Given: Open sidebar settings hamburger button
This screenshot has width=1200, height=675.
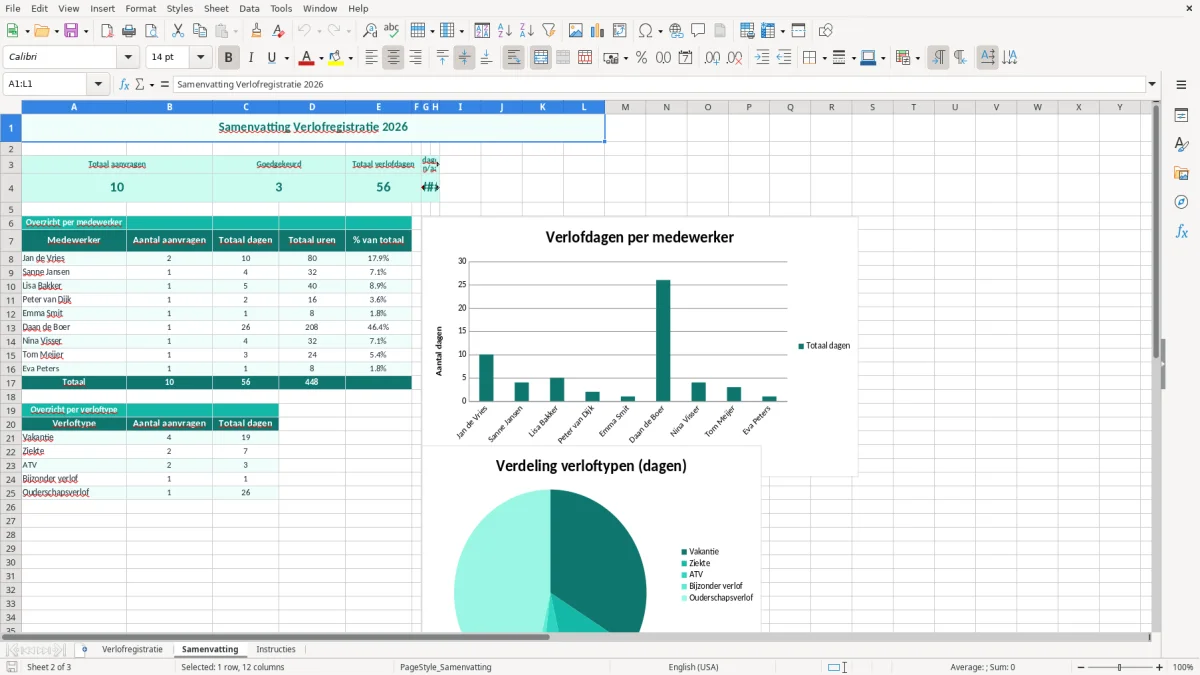Looking at the screenshot, I should [x=1181, y=85].
